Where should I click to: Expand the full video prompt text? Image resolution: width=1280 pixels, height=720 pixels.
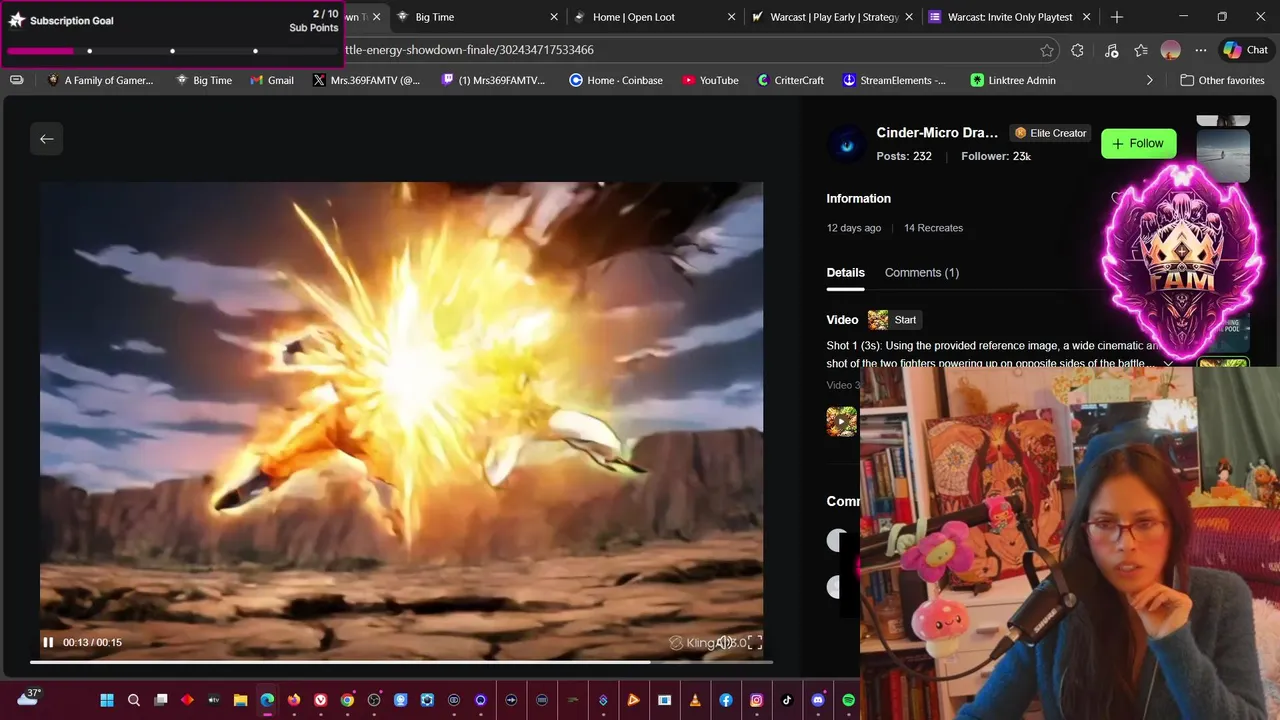pos(1167,364)
